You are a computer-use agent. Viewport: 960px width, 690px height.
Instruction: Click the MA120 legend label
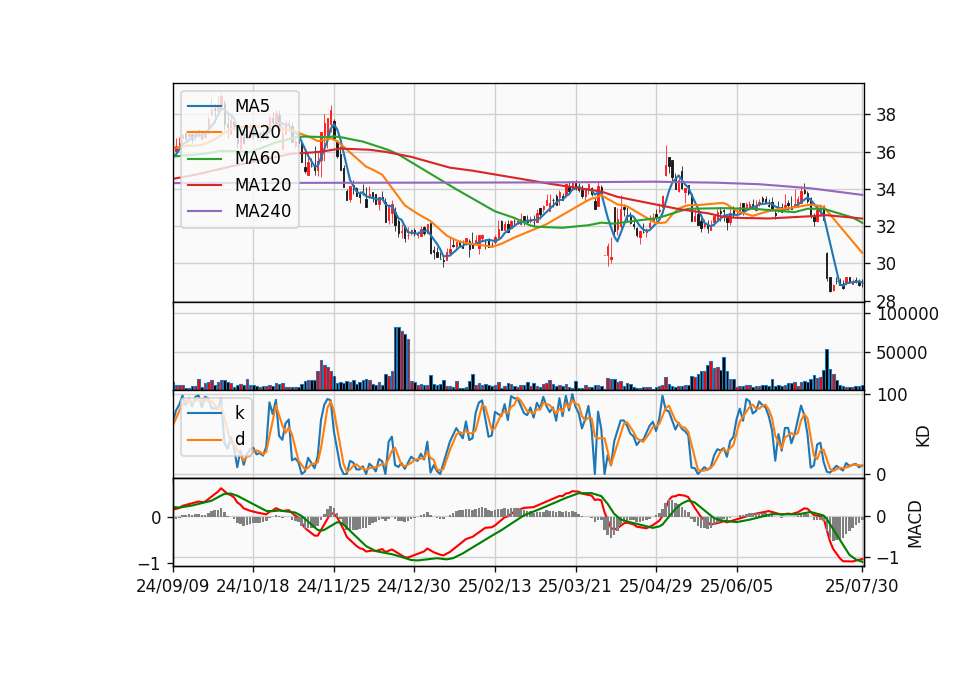coord(263,185)
